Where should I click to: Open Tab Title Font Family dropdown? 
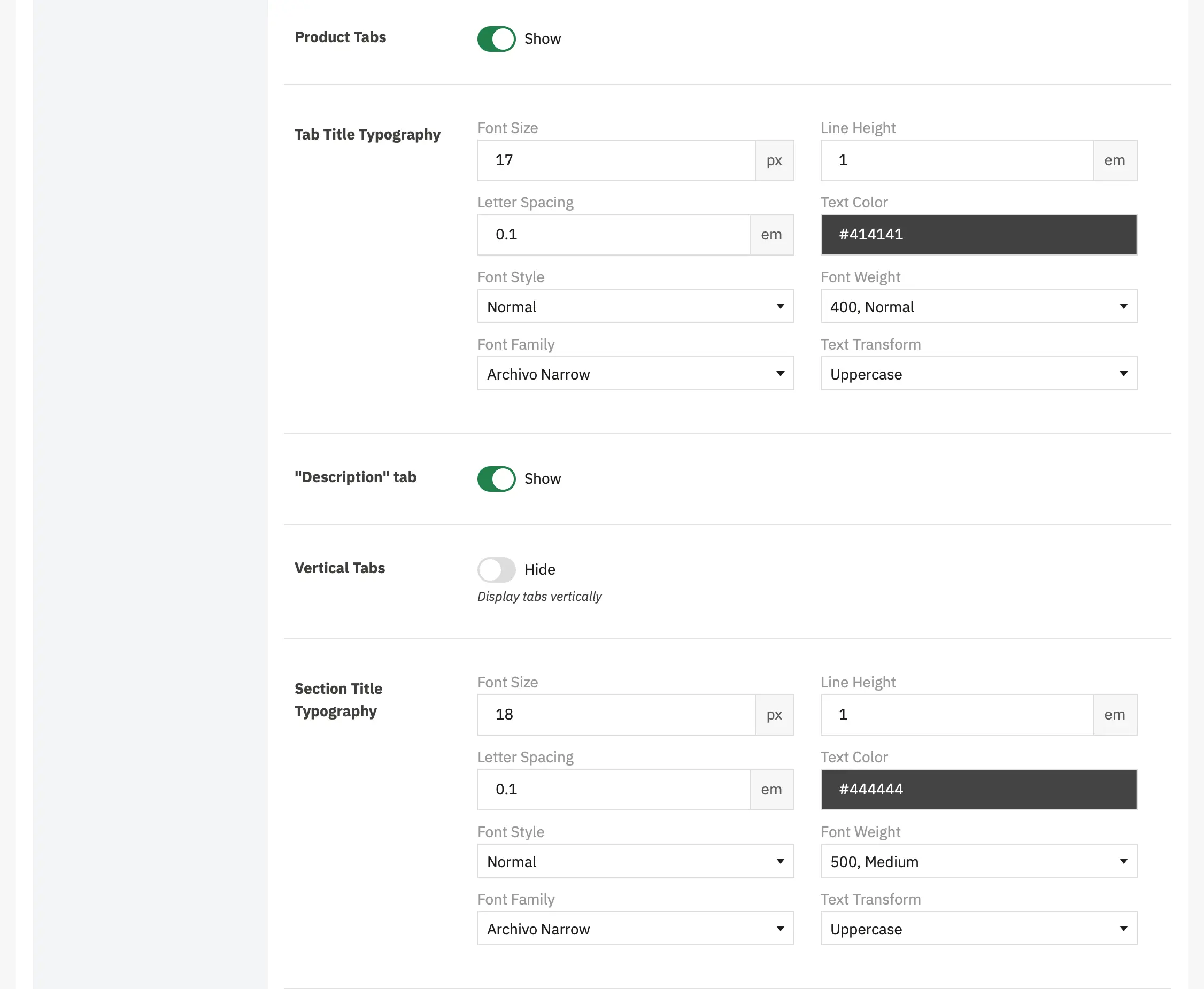(635, 374)
